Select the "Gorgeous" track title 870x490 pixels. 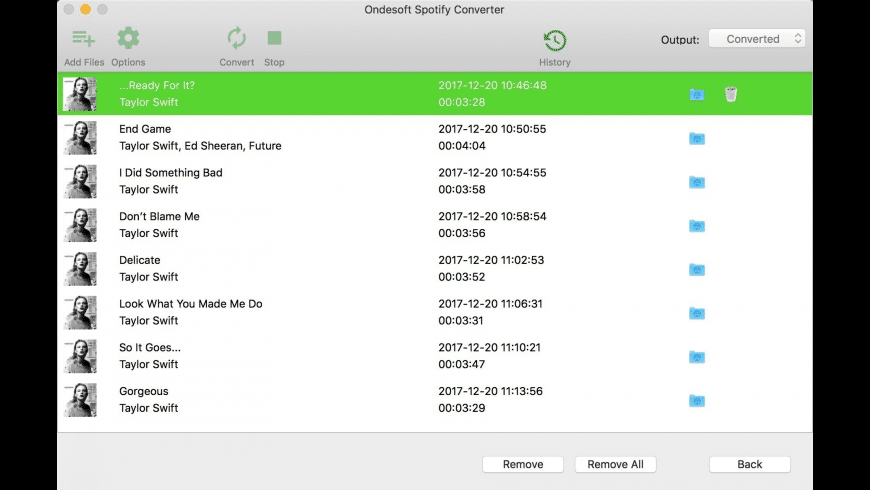click(x=144, y=392)
